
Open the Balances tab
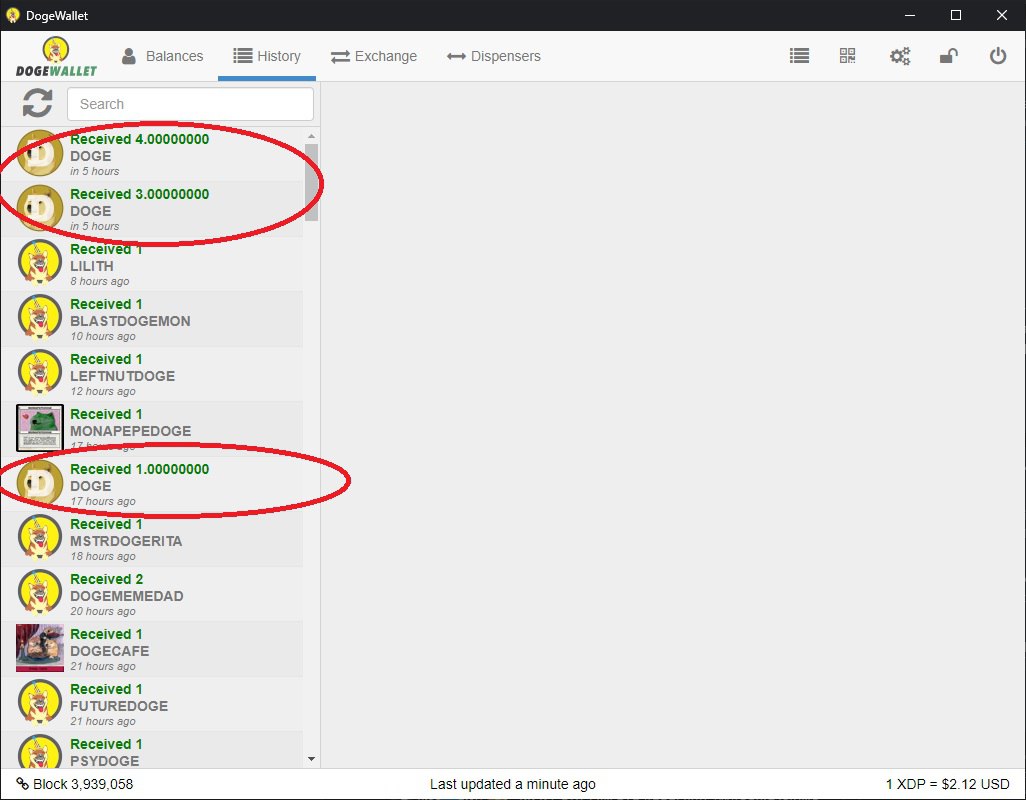pyautogui.click(x=162, y=56)
